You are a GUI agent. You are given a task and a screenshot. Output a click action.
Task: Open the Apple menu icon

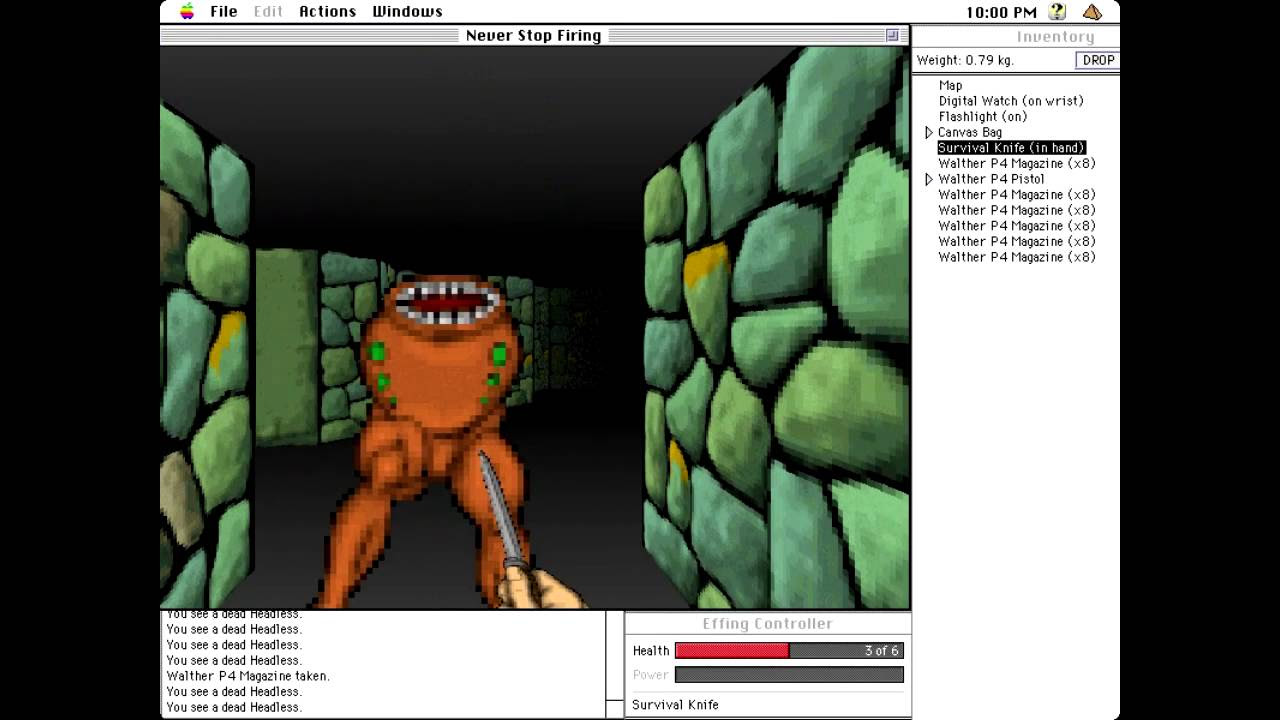[187, 12]
